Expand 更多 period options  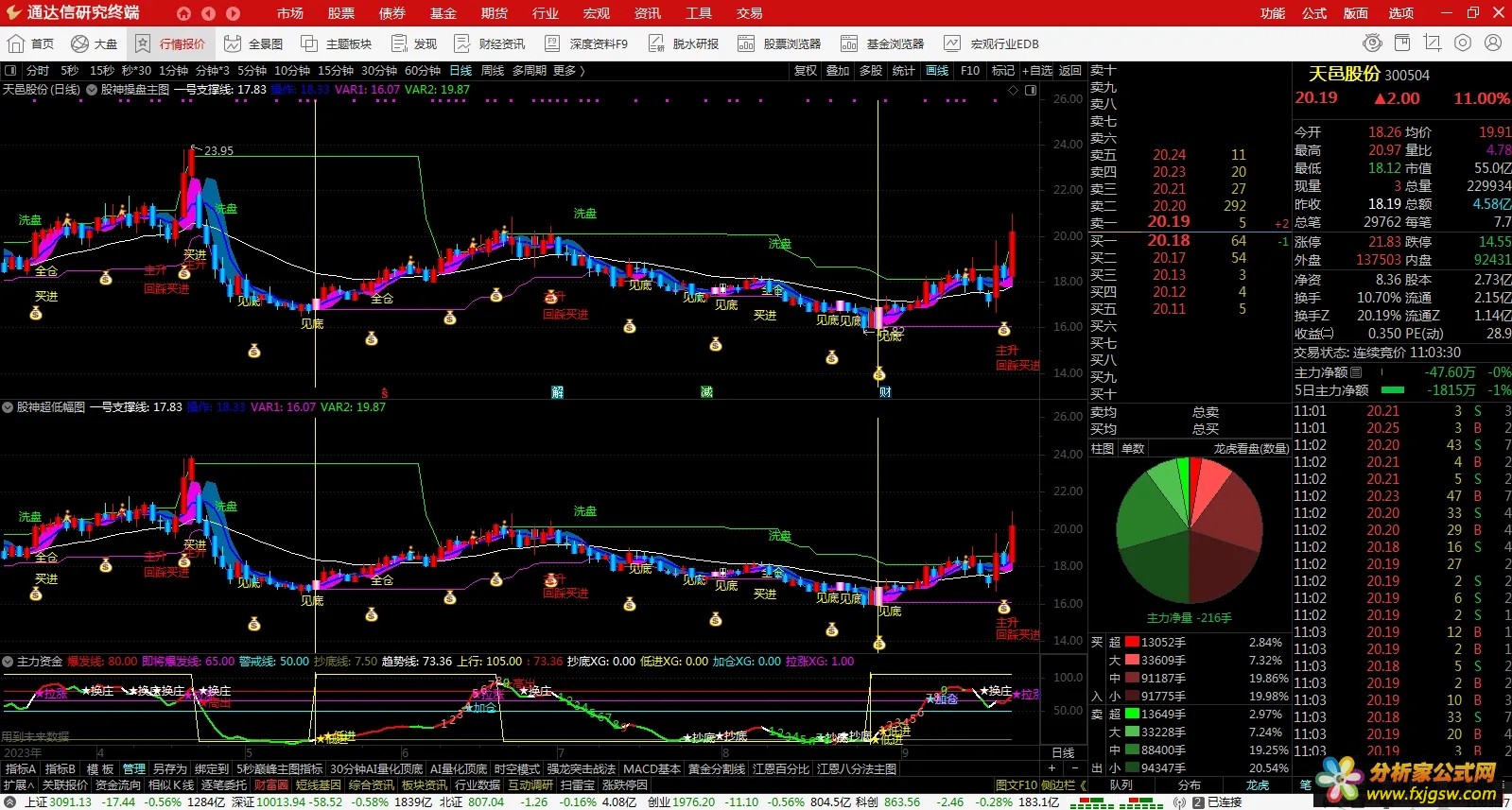pos(569,71)
